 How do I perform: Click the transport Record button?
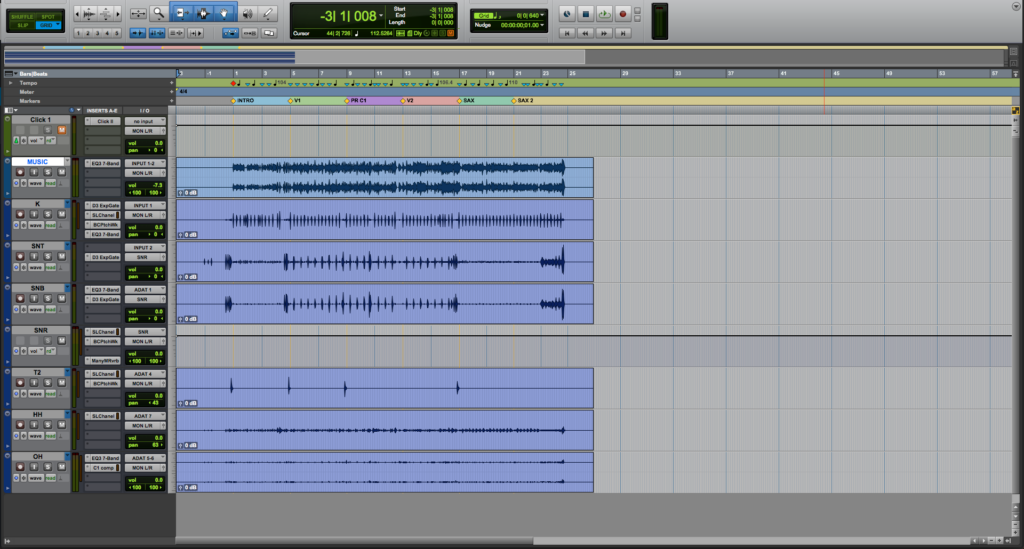point(622,14)
